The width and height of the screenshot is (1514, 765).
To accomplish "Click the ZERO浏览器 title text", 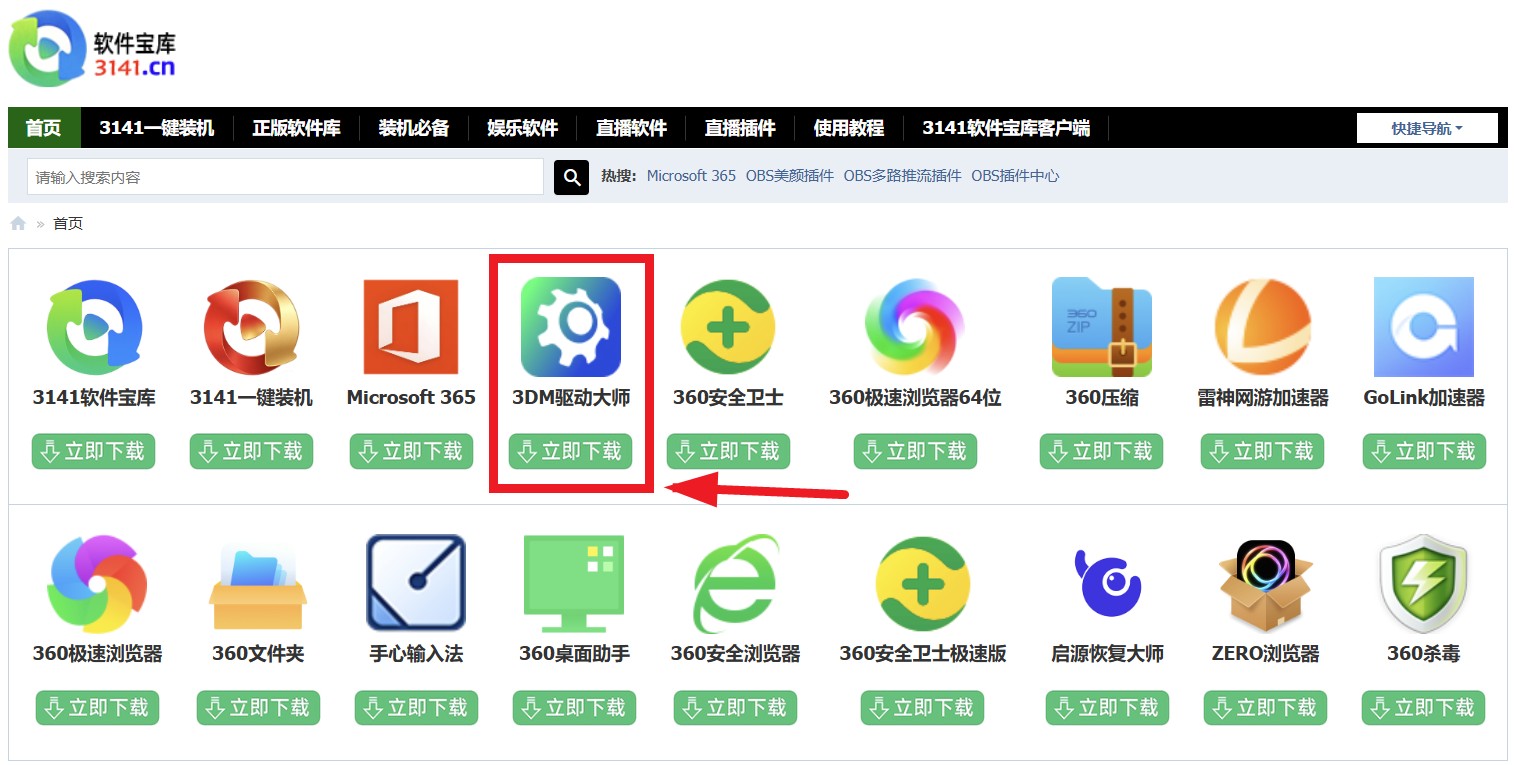I will coord(1265,654).
